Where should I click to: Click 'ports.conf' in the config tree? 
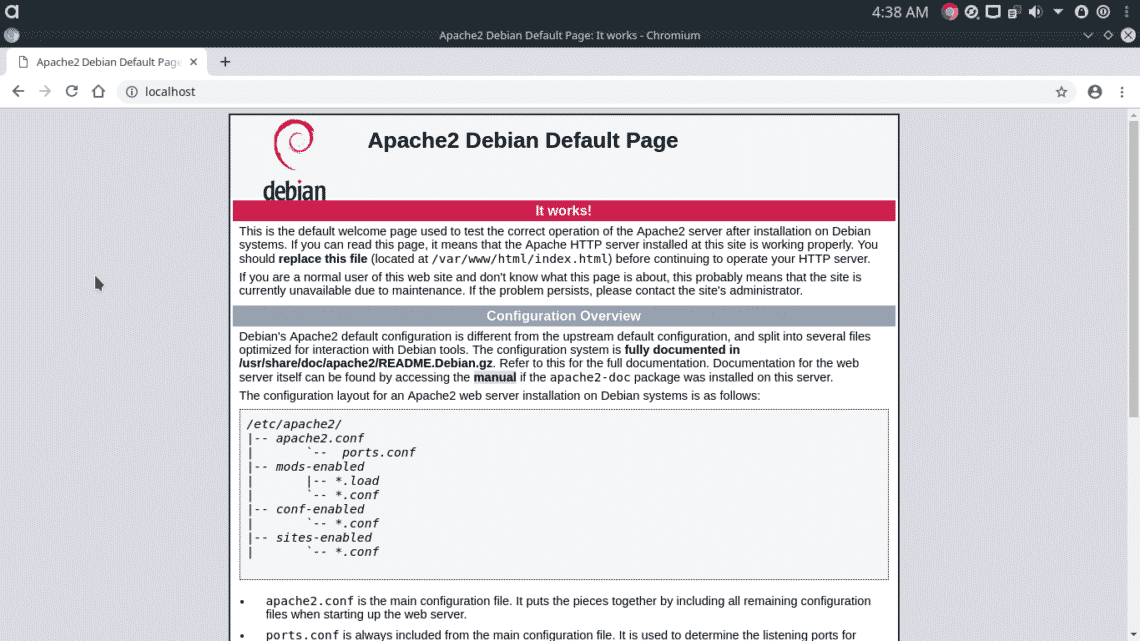pos(379,452)
